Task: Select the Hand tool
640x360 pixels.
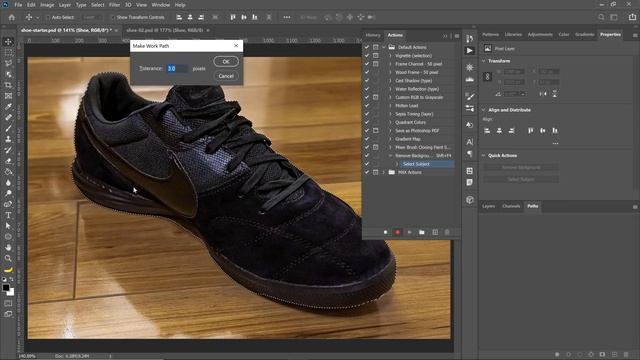Action: coord(8,247)
